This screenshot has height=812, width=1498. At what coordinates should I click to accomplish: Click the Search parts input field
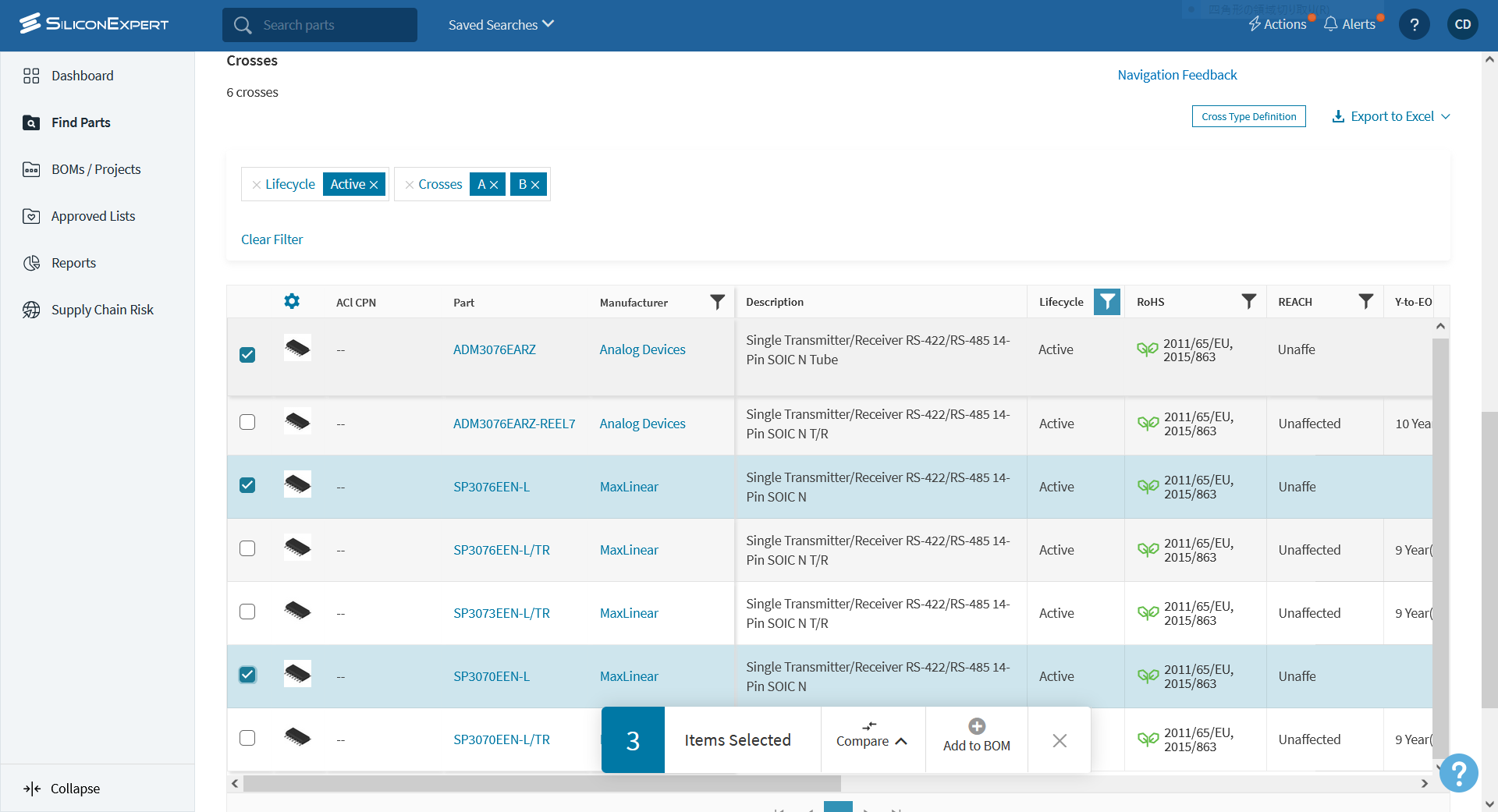point(320,25)
